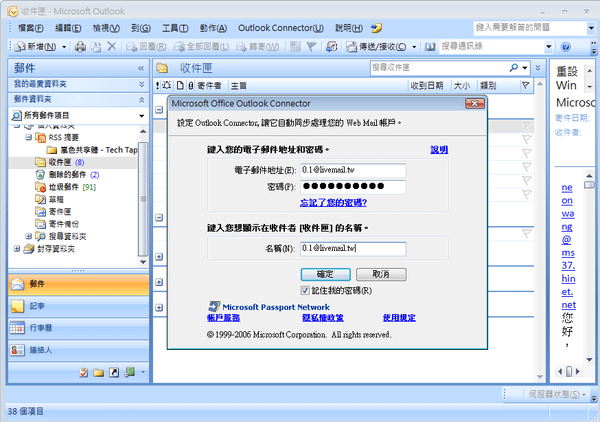
Task: Open the Address Book icon
Action: pos(430,47)
